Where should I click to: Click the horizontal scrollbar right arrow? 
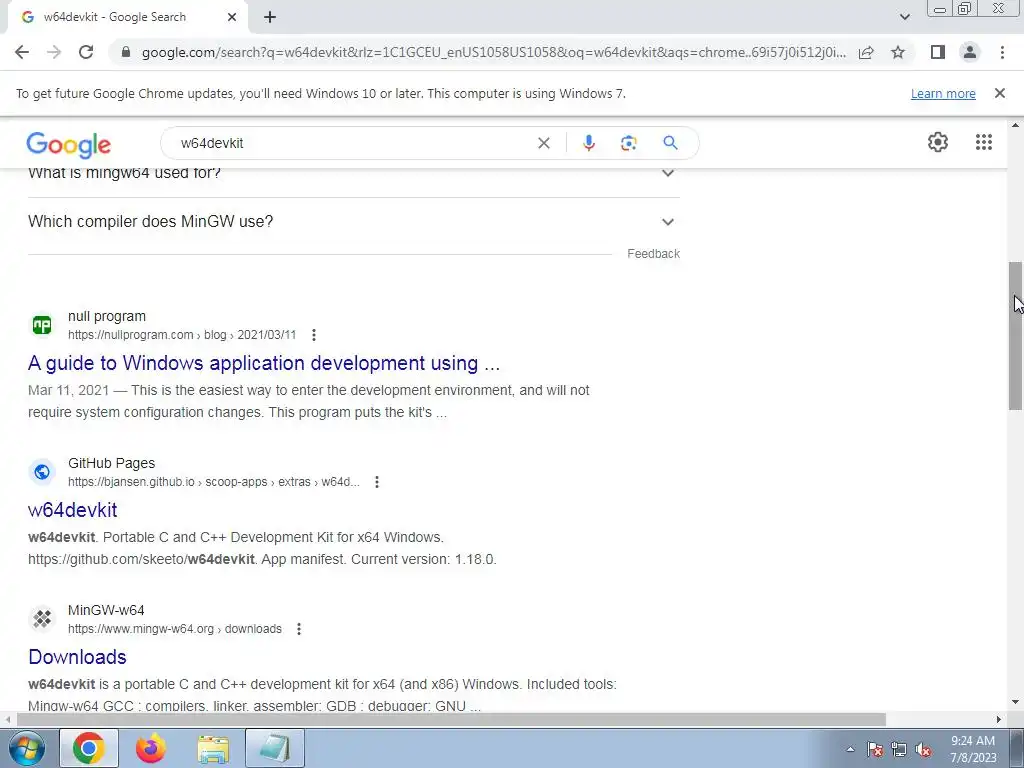click(999, 719)
